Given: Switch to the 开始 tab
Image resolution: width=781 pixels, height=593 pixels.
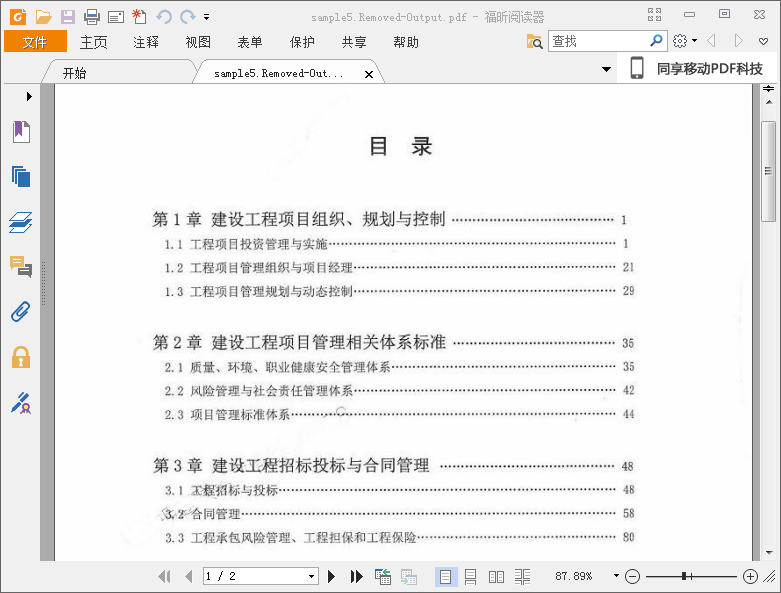Looking at the screenshot, I should point(75,74).
